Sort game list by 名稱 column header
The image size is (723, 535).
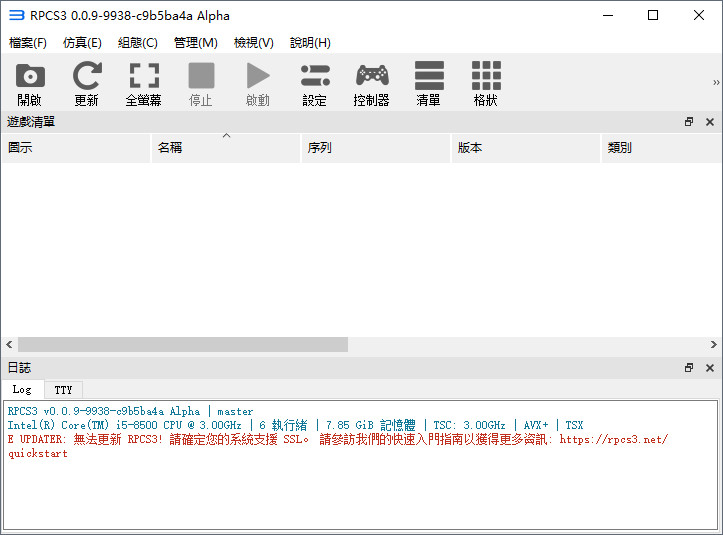[225, 148]
